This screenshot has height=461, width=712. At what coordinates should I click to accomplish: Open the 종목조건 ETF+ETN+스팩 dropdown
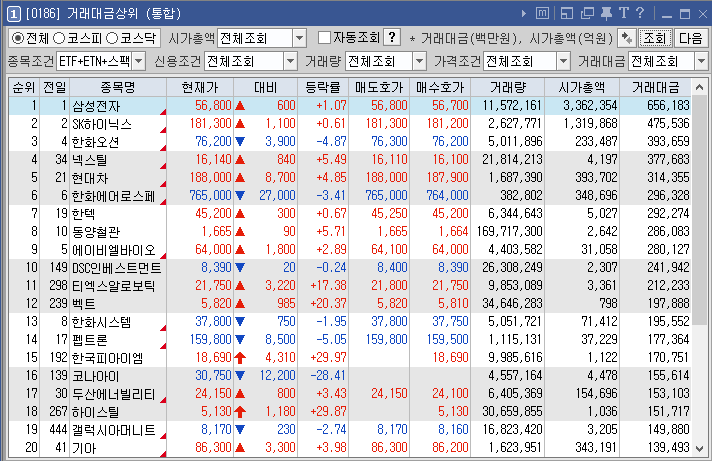(x=139, y=61)
